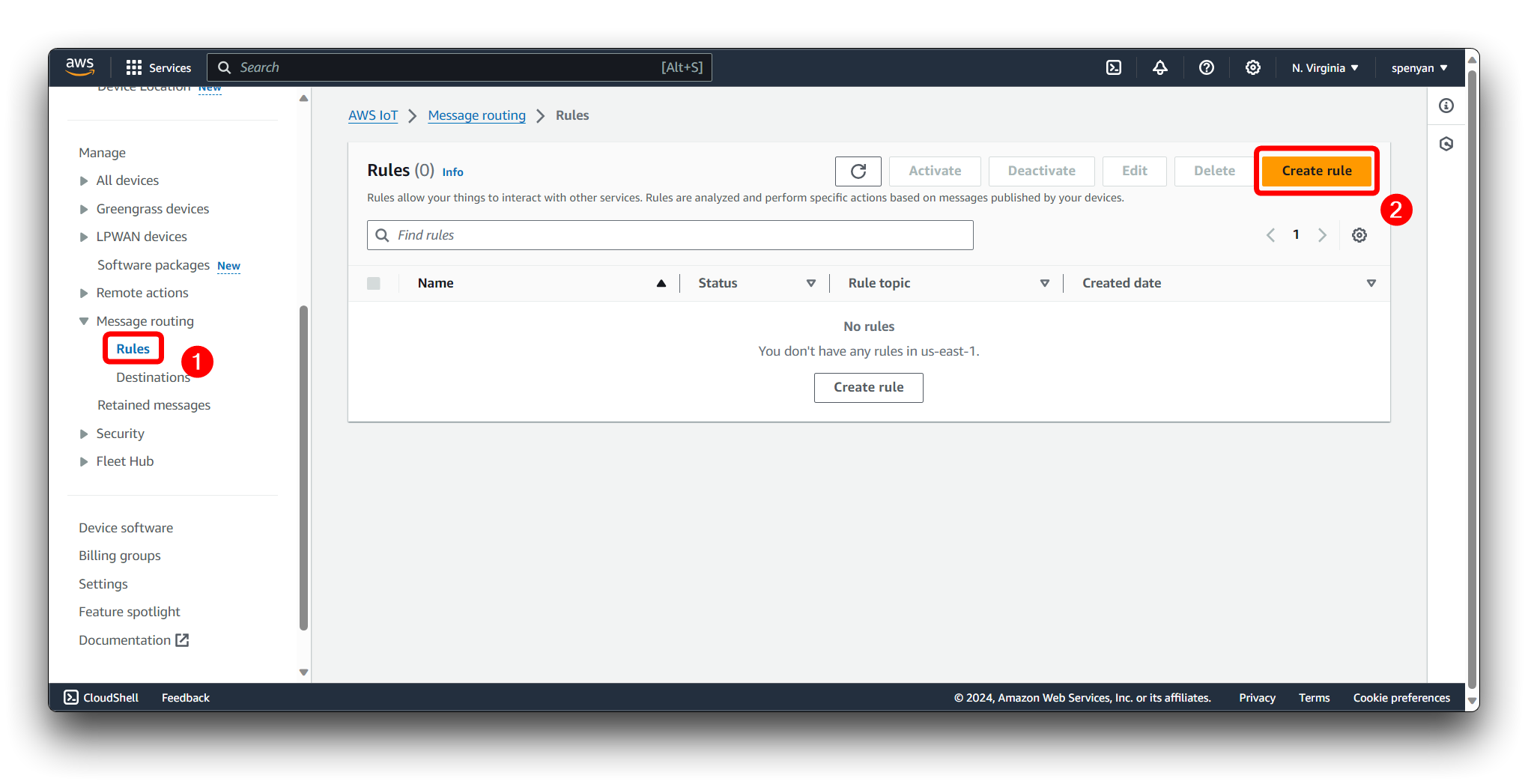Open the Status column sort arrow
Image resolution: width=1528 pixels, height=784 pixels.
point(810,283)
